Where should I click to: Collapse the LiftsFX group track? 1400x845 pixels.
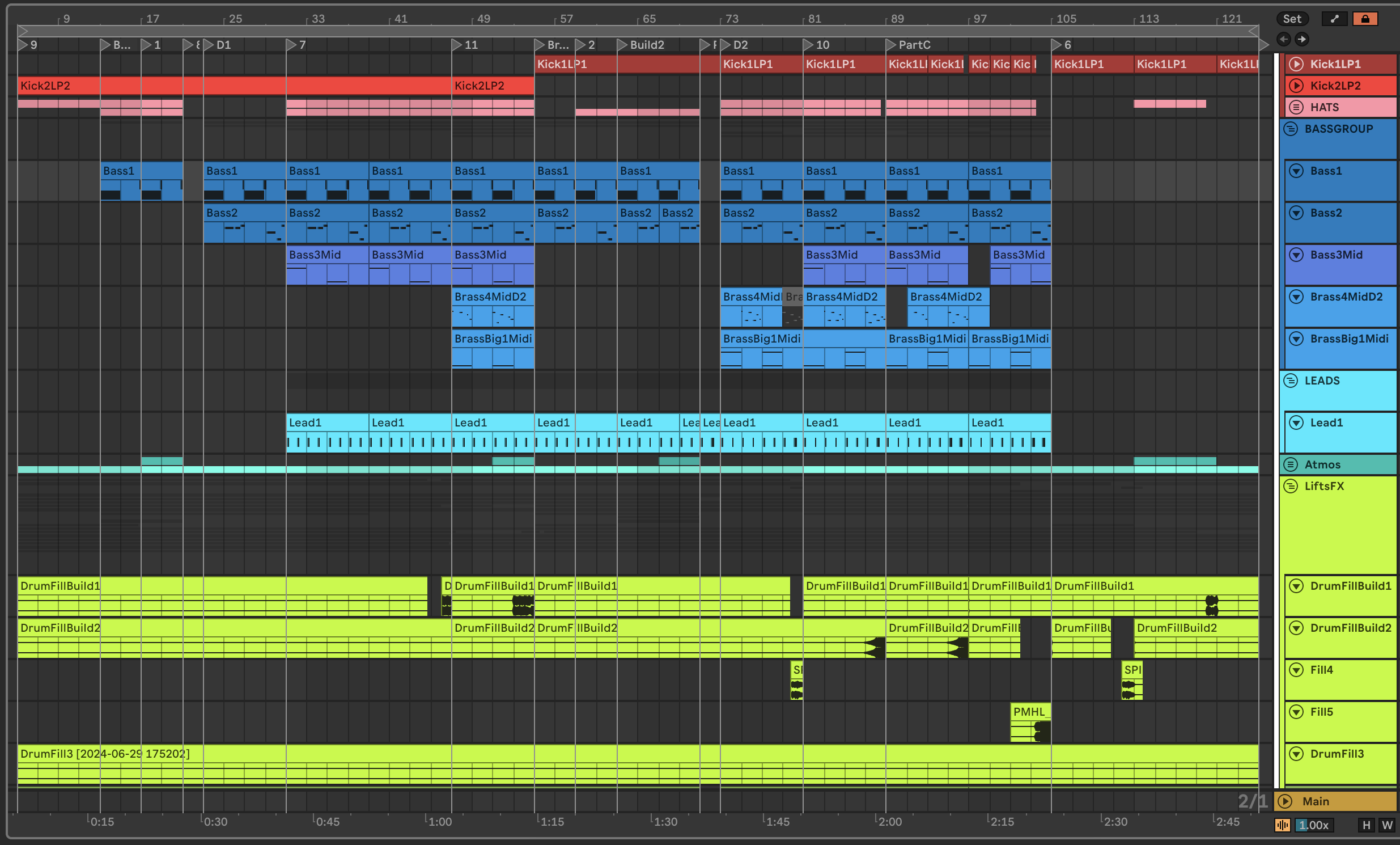1291,486
